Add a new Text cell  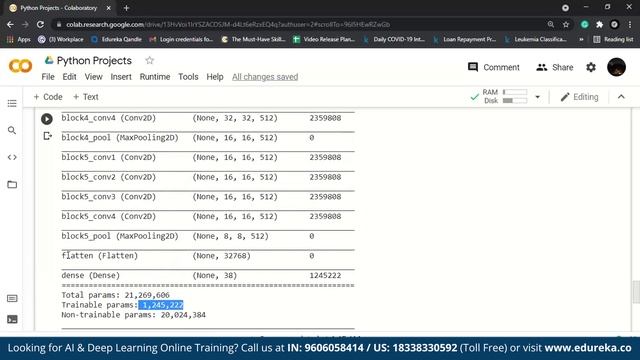86,97
